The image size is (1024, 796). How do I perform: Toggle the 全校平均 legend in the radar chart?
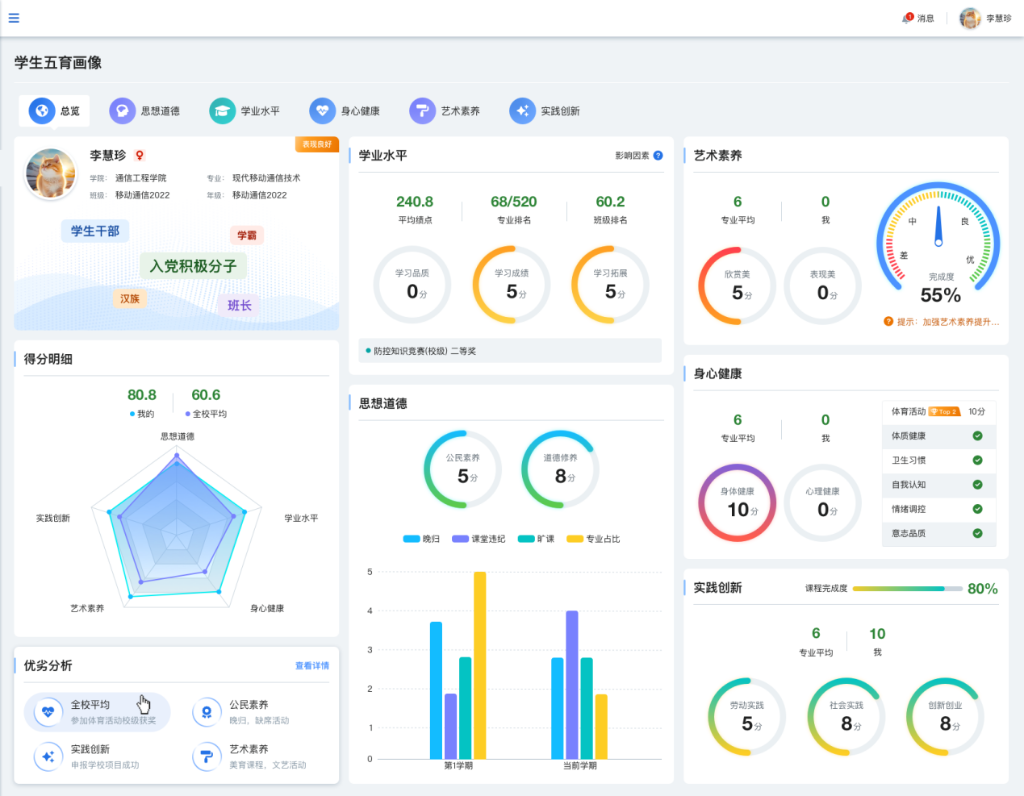pos(206,414)
